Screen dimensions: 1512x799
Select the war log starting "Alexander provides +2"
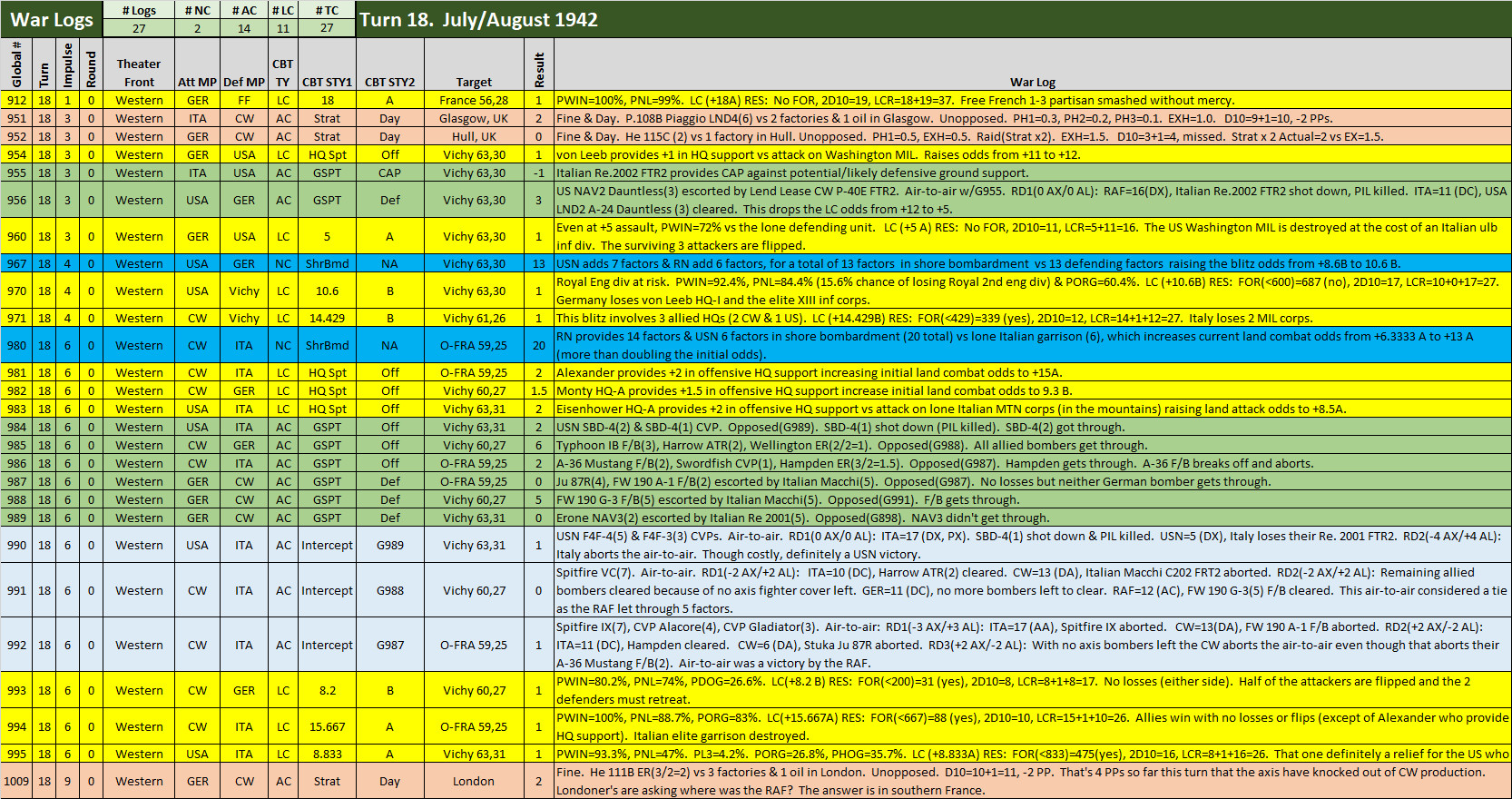tap(1033, 372)
